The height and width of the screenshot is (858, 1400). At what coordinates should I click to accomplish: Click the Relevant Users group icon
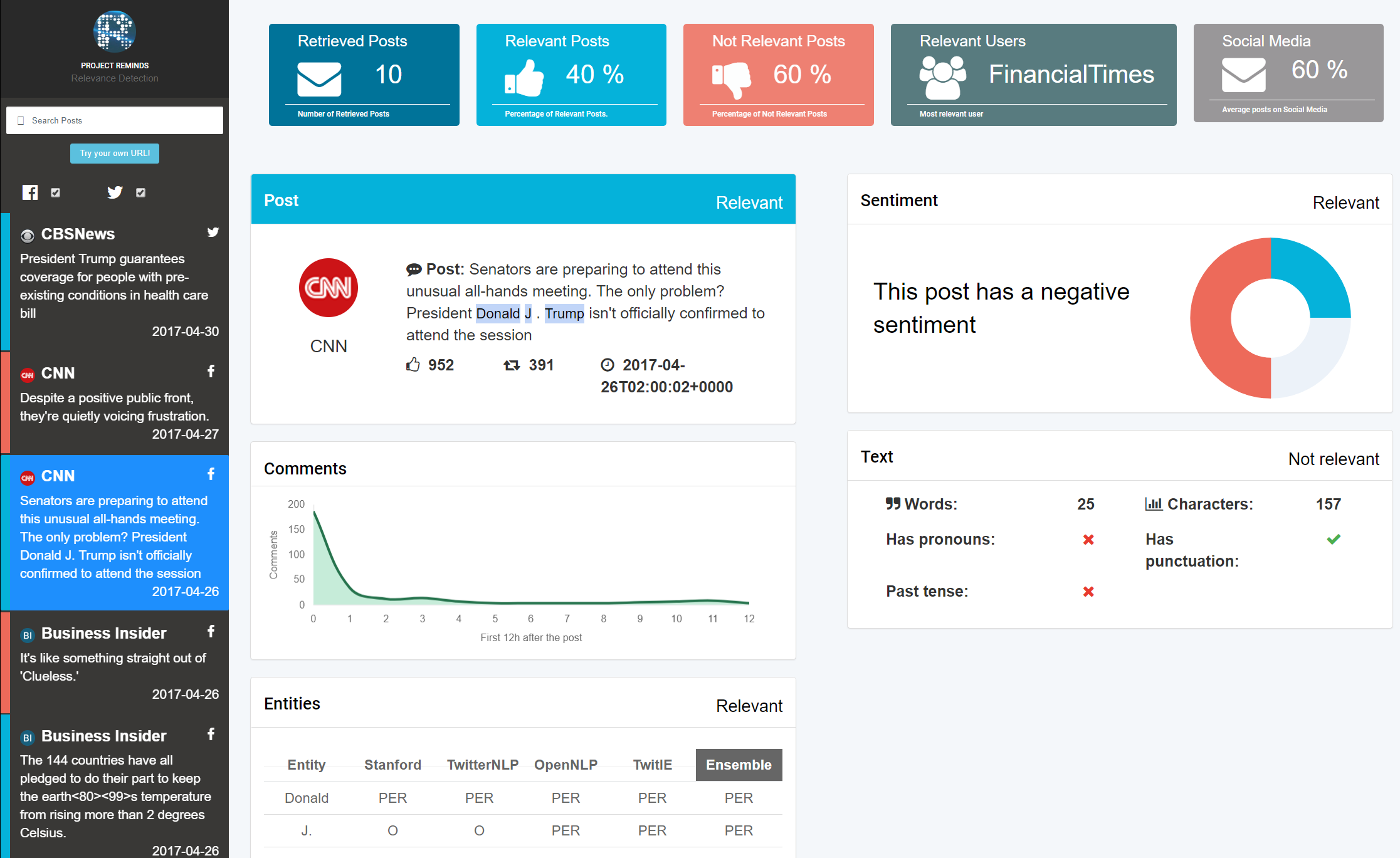point(942,77)
